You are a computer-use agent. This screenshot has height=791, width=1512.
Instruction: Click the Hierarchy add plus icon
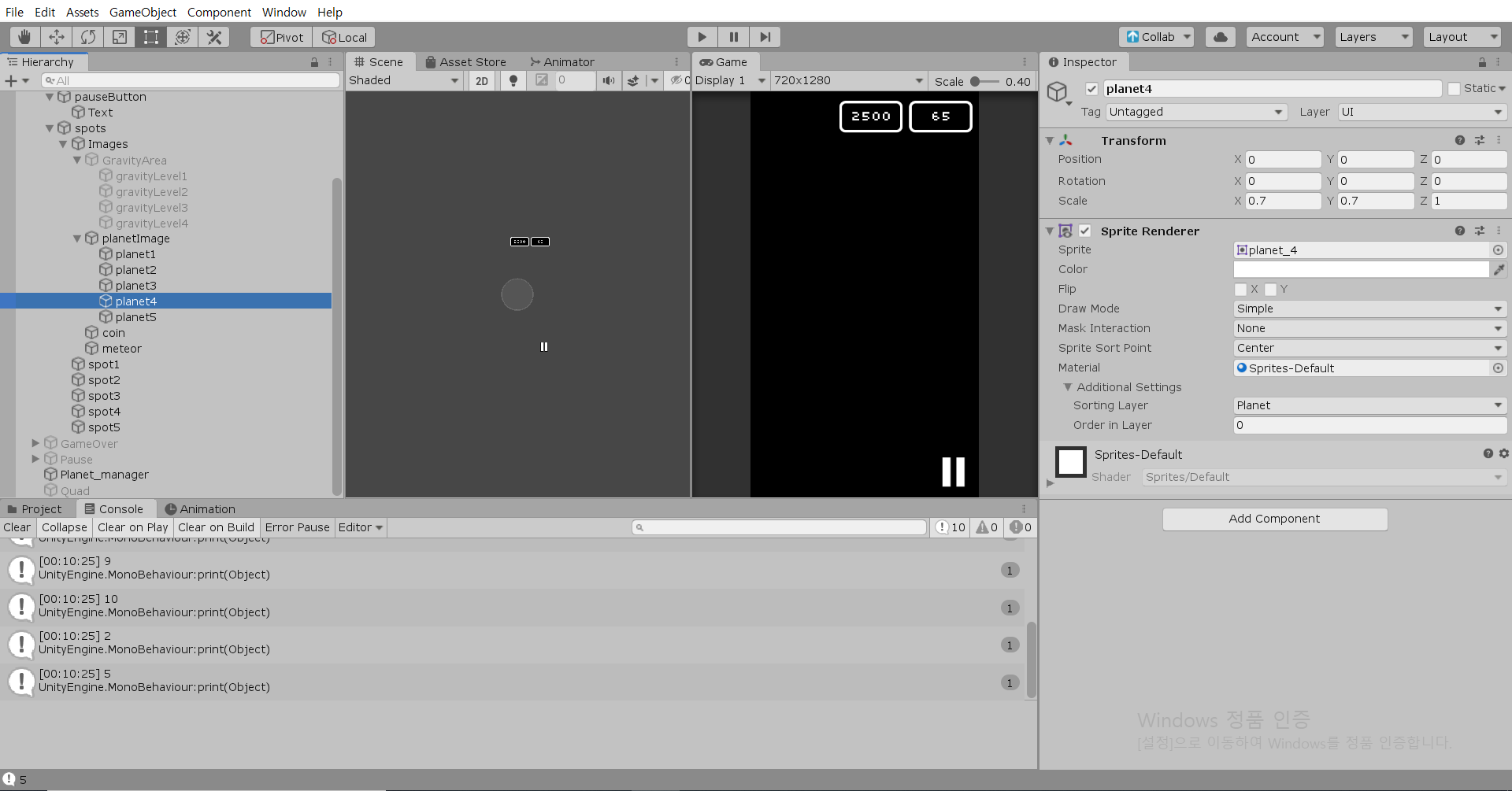click(x=11, y=80)
